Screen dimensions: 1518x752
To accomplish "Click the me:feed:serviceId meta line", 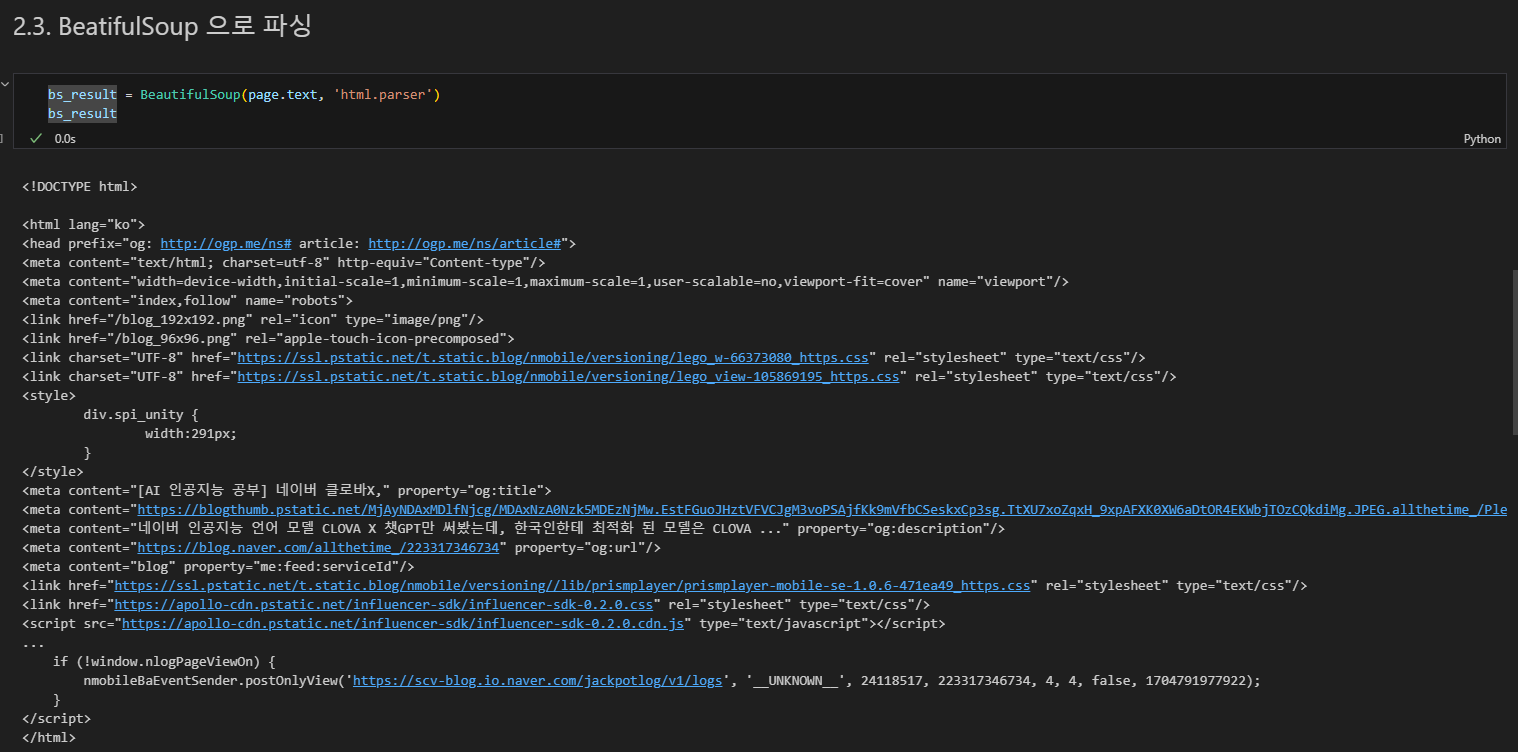I will tap(218, 566).
